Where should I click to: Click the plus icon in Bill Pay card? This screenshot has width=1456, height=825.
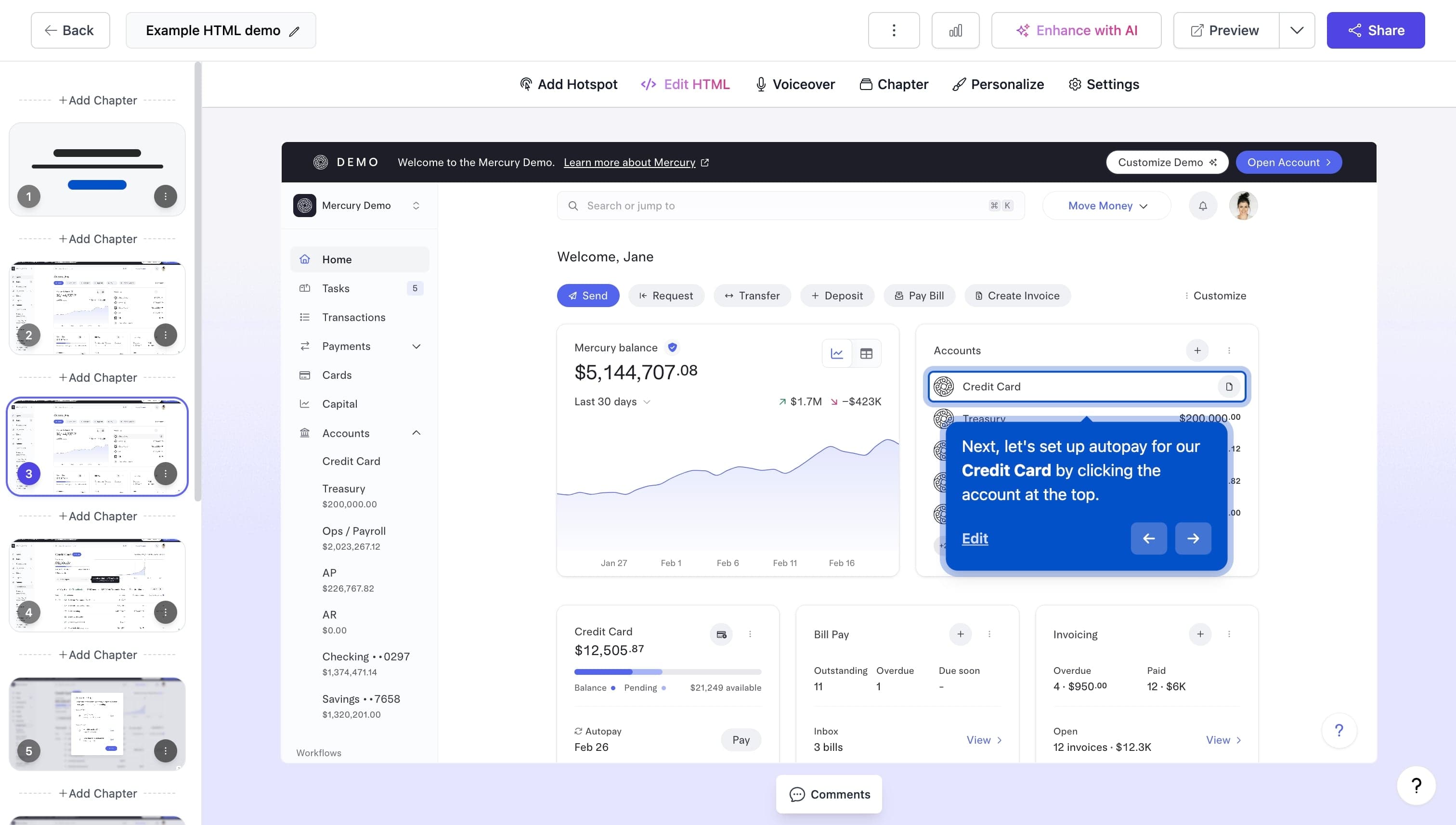[x=961, y=634]
